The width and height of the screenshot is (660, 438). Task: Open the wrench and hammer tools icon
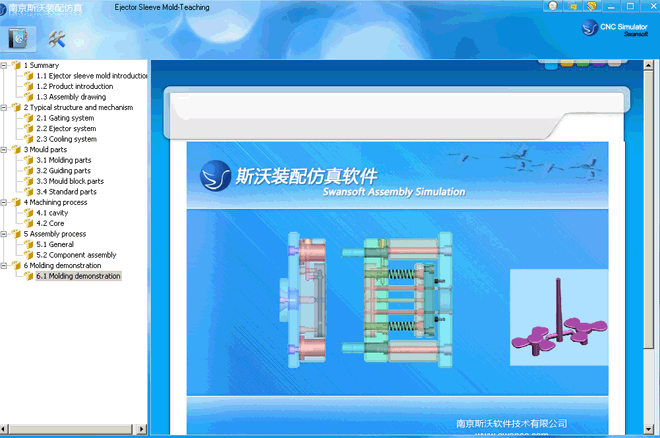(x=57, y=39)
